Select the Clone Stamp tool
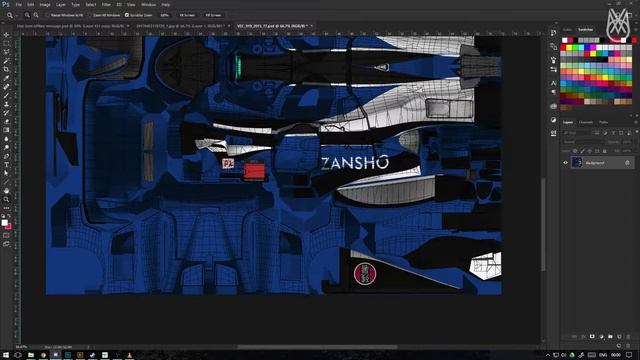 point(6,104)
